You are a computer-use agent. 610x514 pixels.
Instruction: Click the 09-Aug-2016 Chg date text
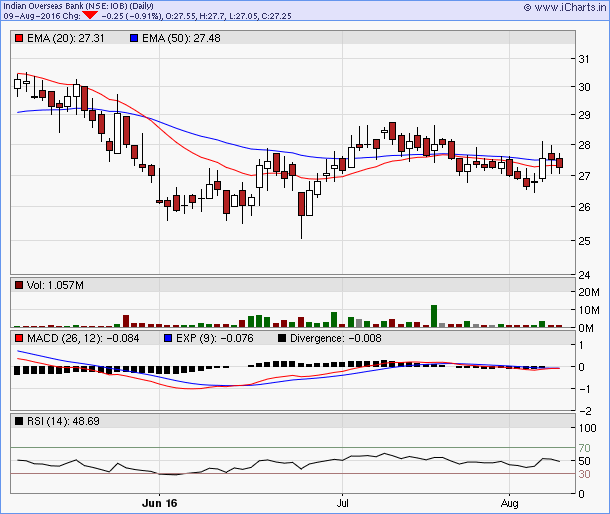click(42, 16)
